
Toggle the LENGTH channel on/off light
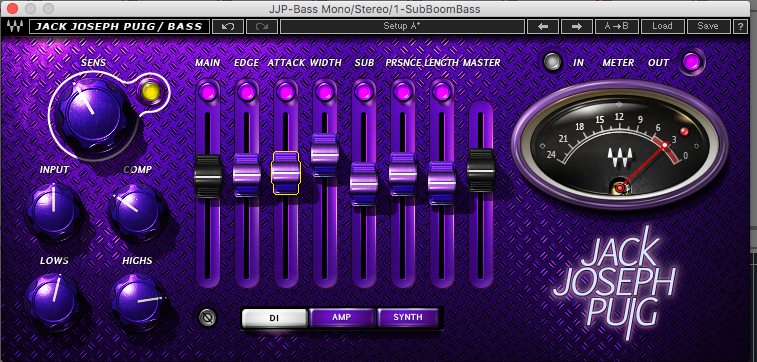tap(442, 91)
